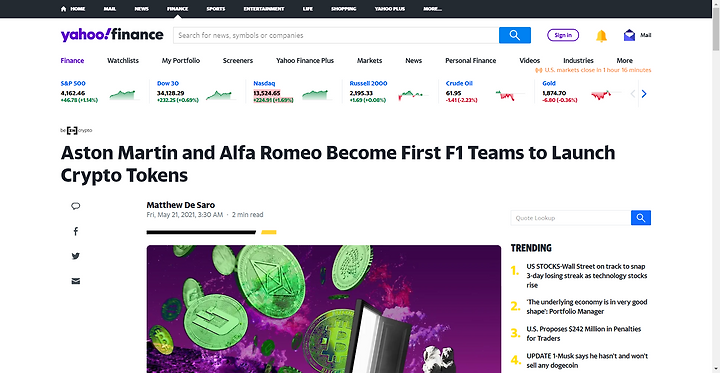The width and height of the screenshot is (720, 373).
Task: Open trending story about Musk and dogecoin
Action: pos(587,361)
